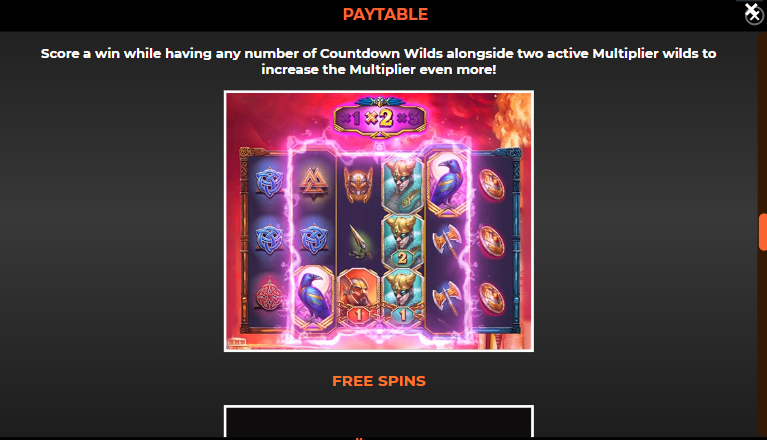Viewport: 767px width, 440px height.
Task: Click the raven symbol at bottom of second reel
Action: 314,297
